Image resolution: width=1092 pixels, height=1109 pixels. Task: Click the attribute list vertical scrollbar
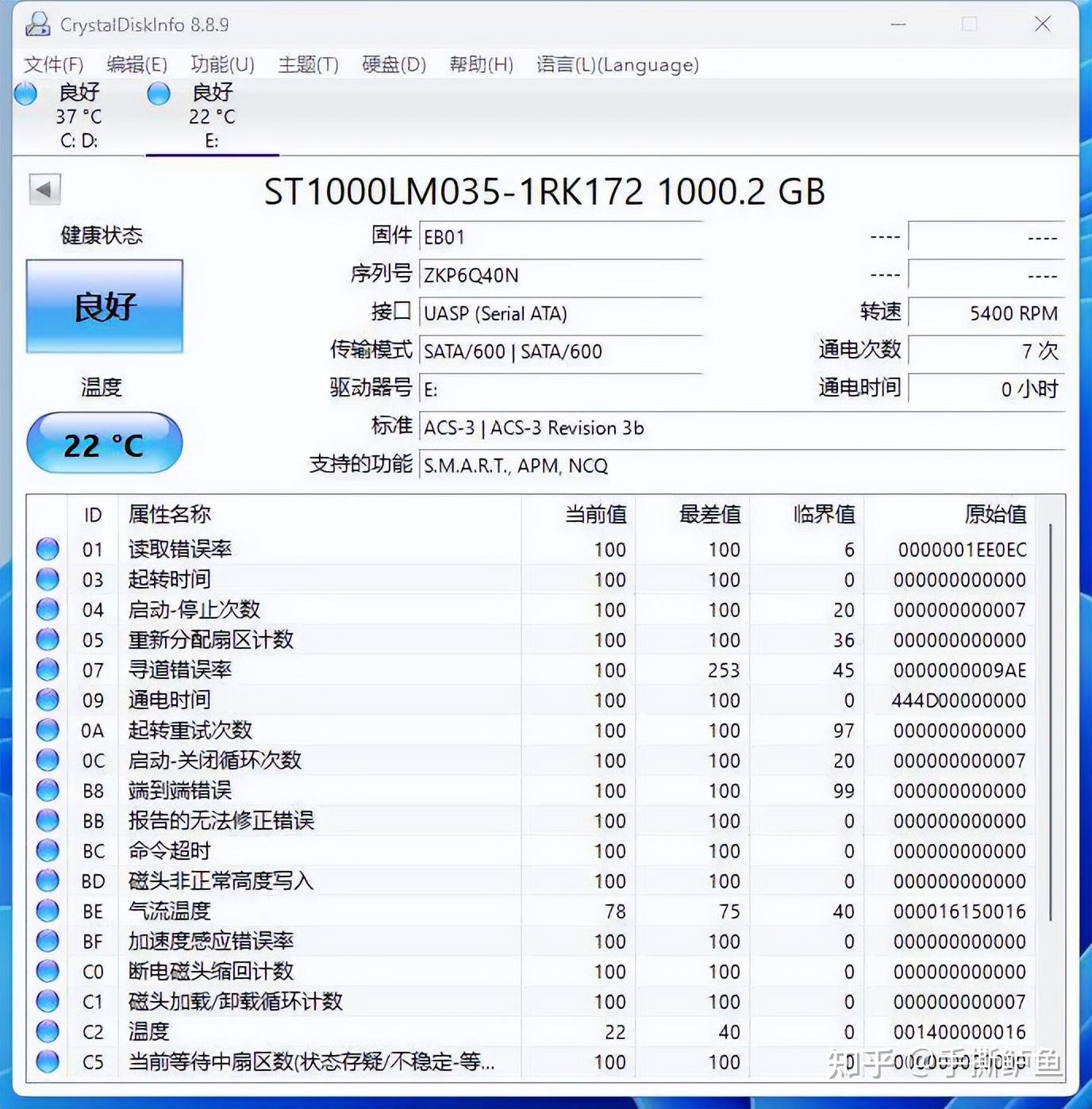(1051, 722)
